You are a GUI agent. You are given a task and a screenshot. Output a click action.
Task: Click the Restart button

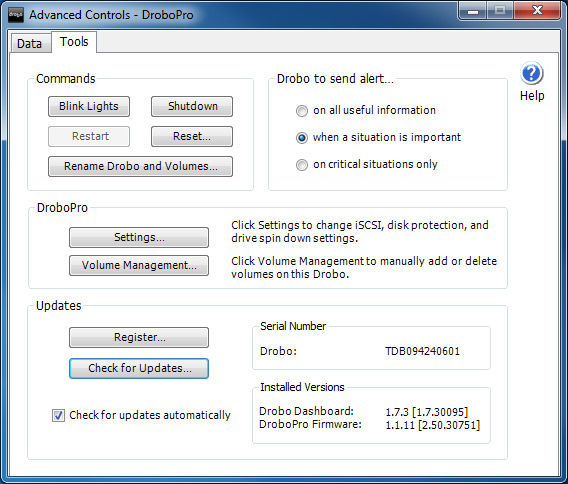(89, 136)
